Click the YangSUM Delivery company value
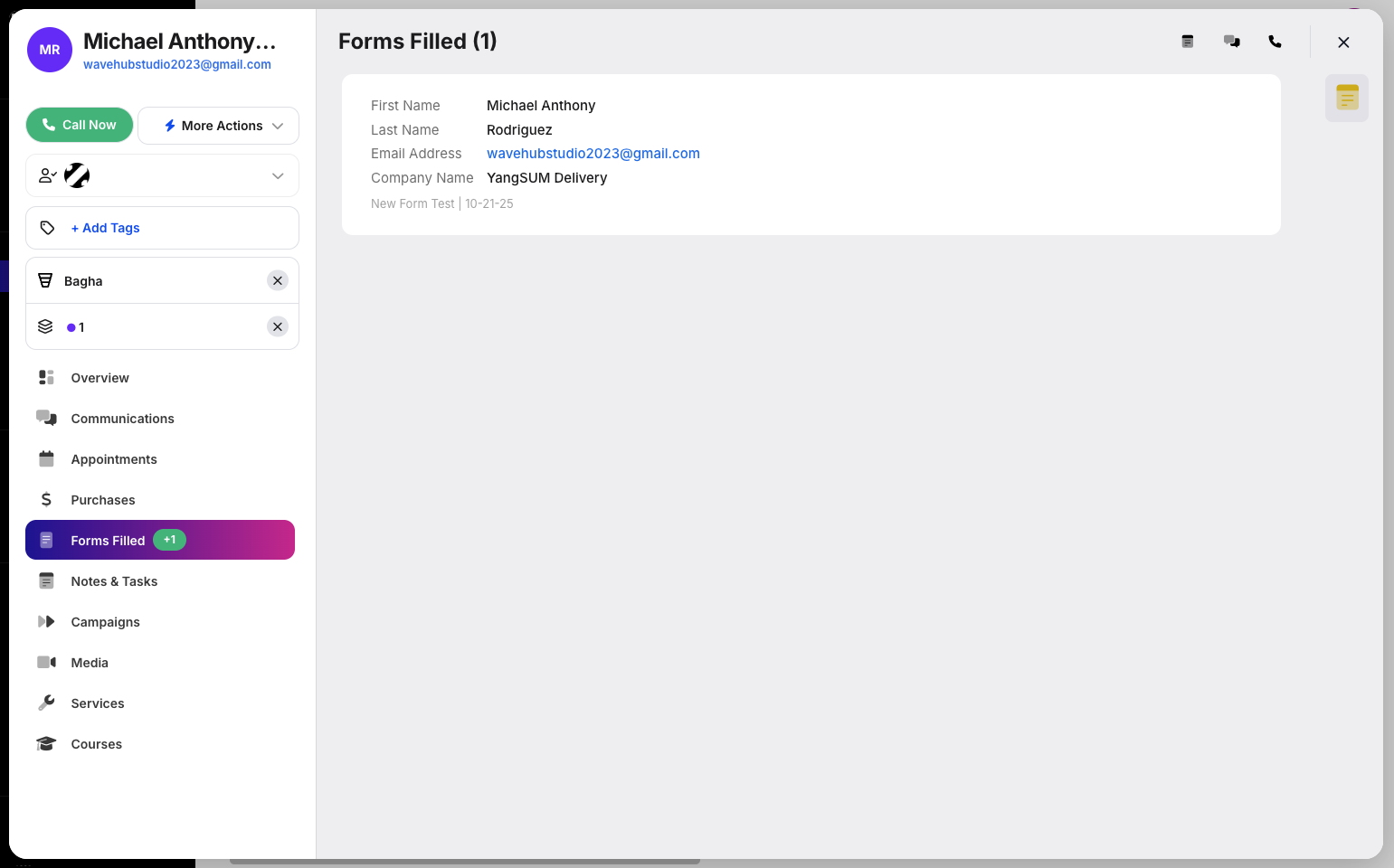The image size is (1394, 868). pos(547,178)
